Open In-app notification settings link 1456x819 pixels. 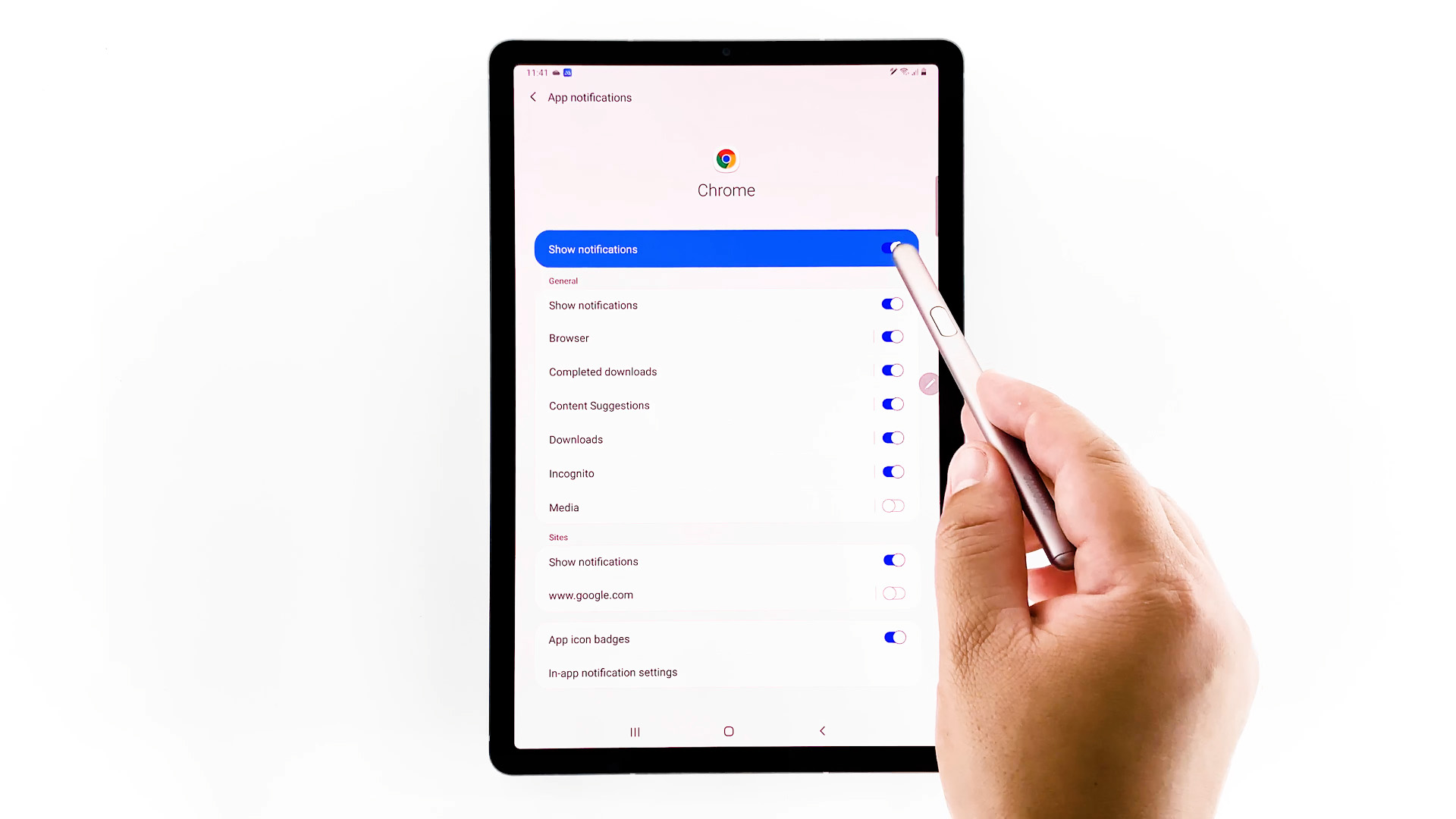613,672
